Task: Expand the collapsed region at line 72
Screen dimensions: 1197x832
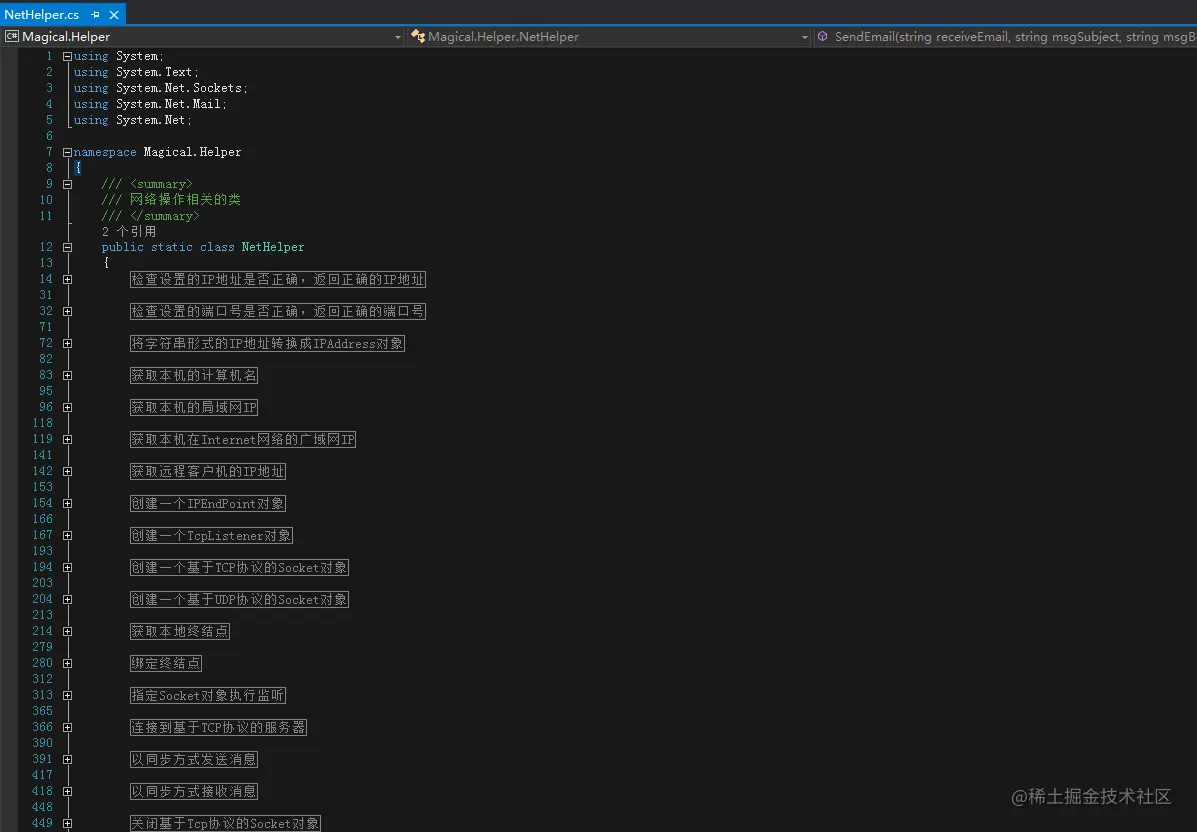Action: [67, 343]
